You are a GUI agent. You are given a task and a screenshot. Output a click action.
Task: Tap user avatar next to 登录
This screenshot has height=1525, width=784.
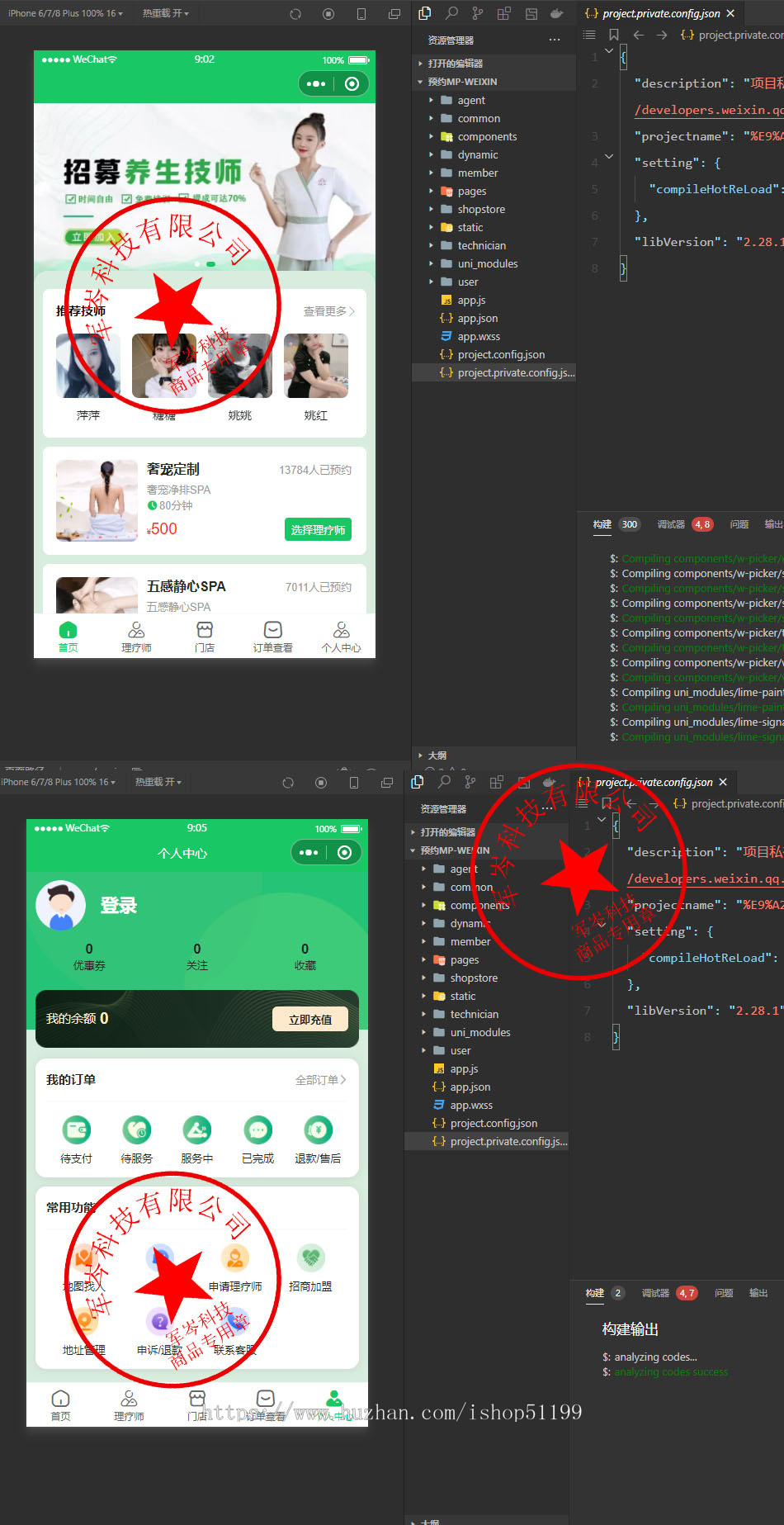[60, 905]
